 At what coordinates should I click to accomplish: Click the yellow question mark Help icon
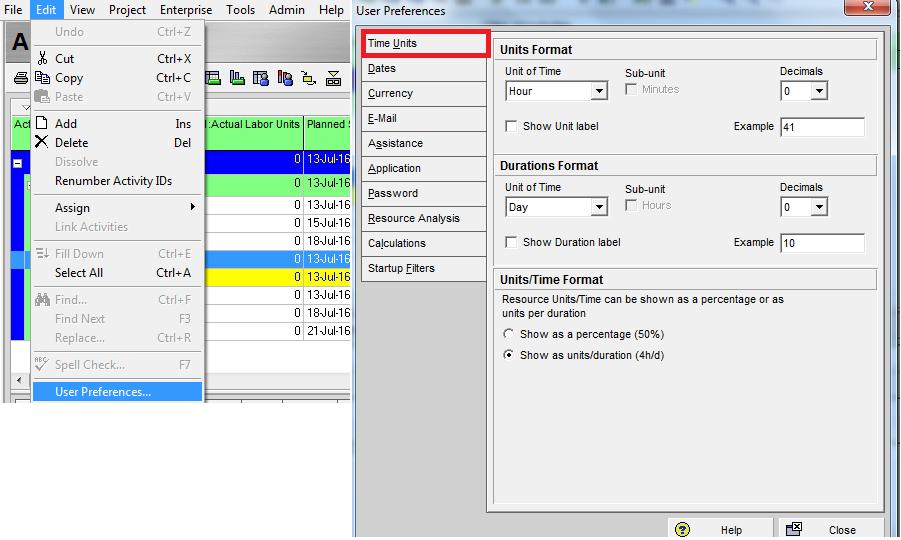682,529
